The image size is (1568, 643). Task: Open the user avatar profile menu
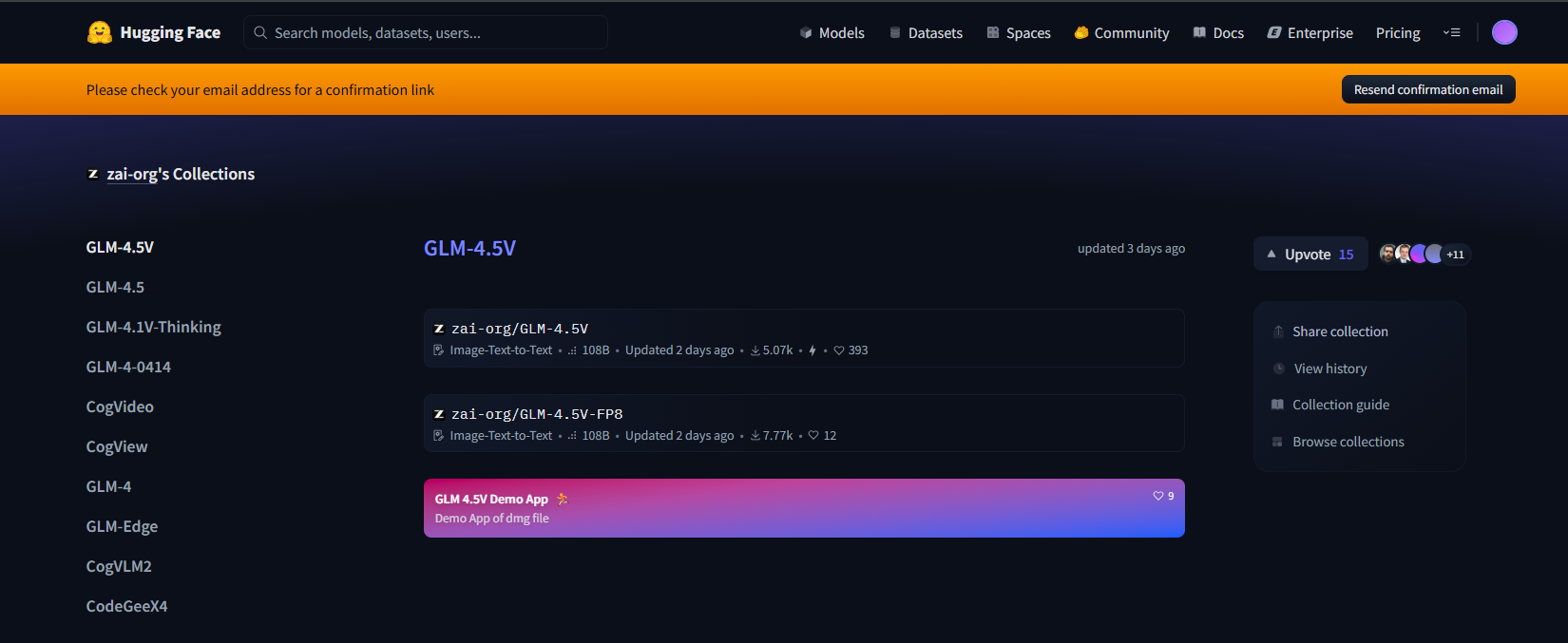coord(1504,32)
